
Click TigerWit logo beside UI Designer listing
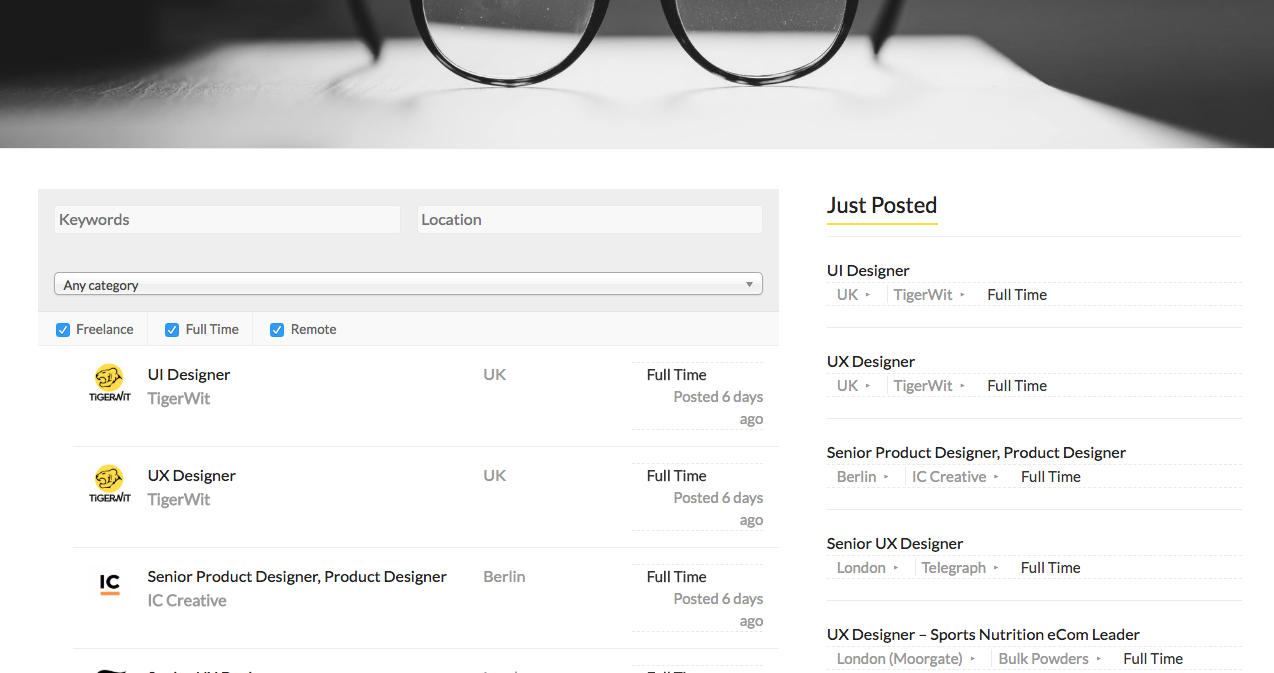tap(109, 384)
